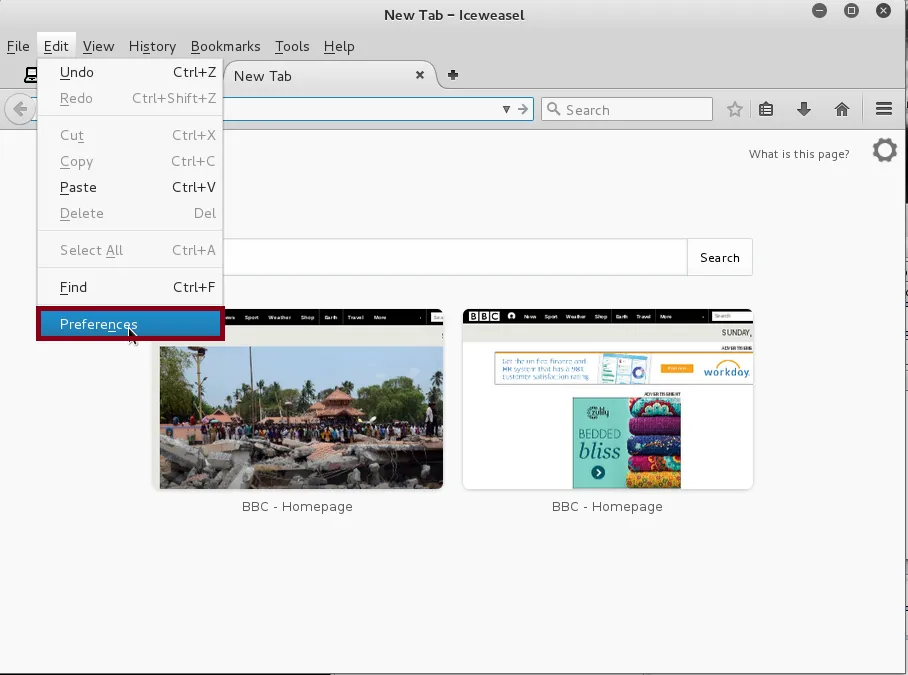Viewport: 908px width, 675px height.
Task: Go back with the back arrow button
Action: pyautogui.click(x=20, y=109)
